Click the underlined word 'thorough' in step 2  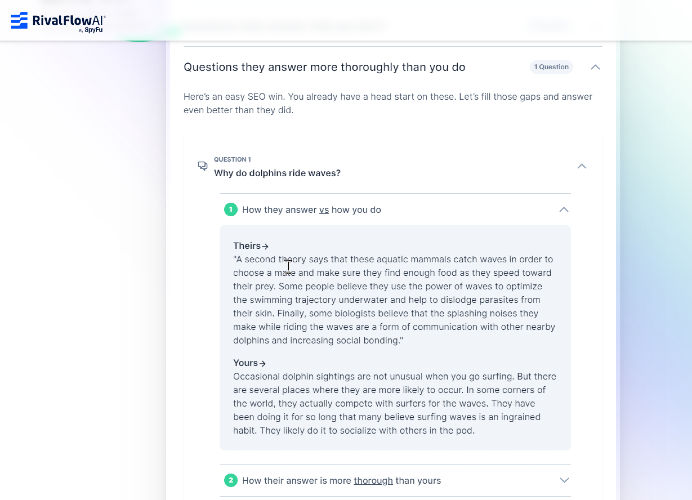[373, 481]
